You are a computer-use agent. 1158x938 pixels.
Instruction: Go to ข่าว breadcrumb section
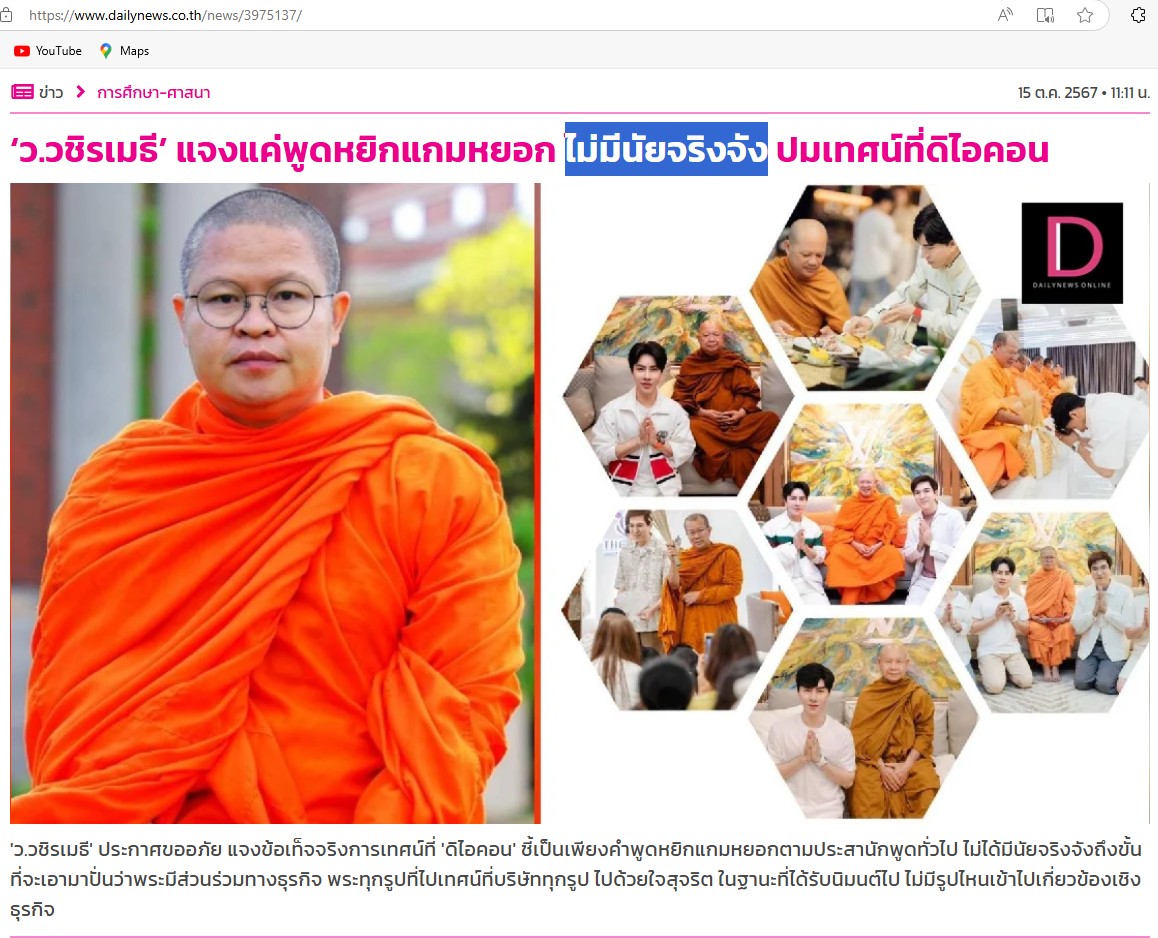tap(51, 92)
